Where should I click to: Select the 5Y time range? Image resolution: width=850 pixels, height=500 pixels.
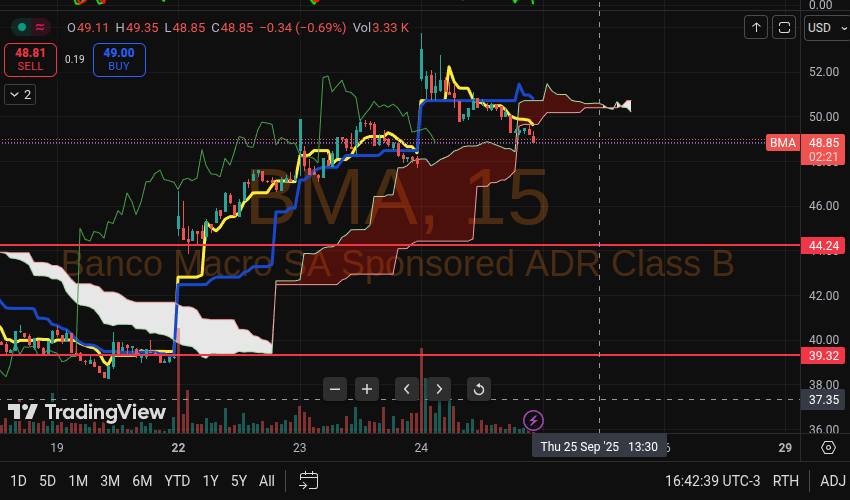click(x=239, y=481)
